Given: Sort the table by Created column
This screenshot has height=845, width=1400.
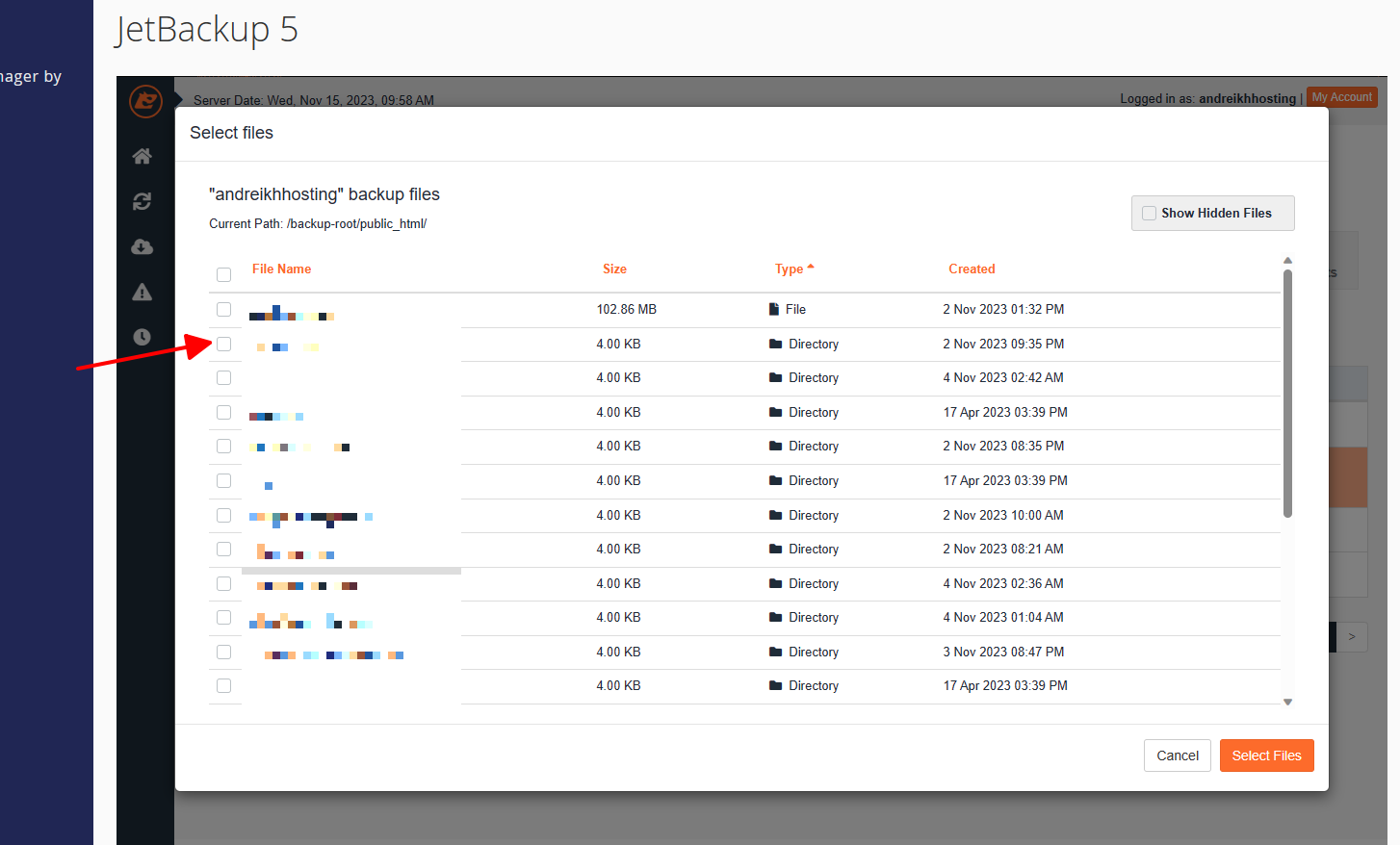Looking at the screenshot, I should click(x=972, y=269).
